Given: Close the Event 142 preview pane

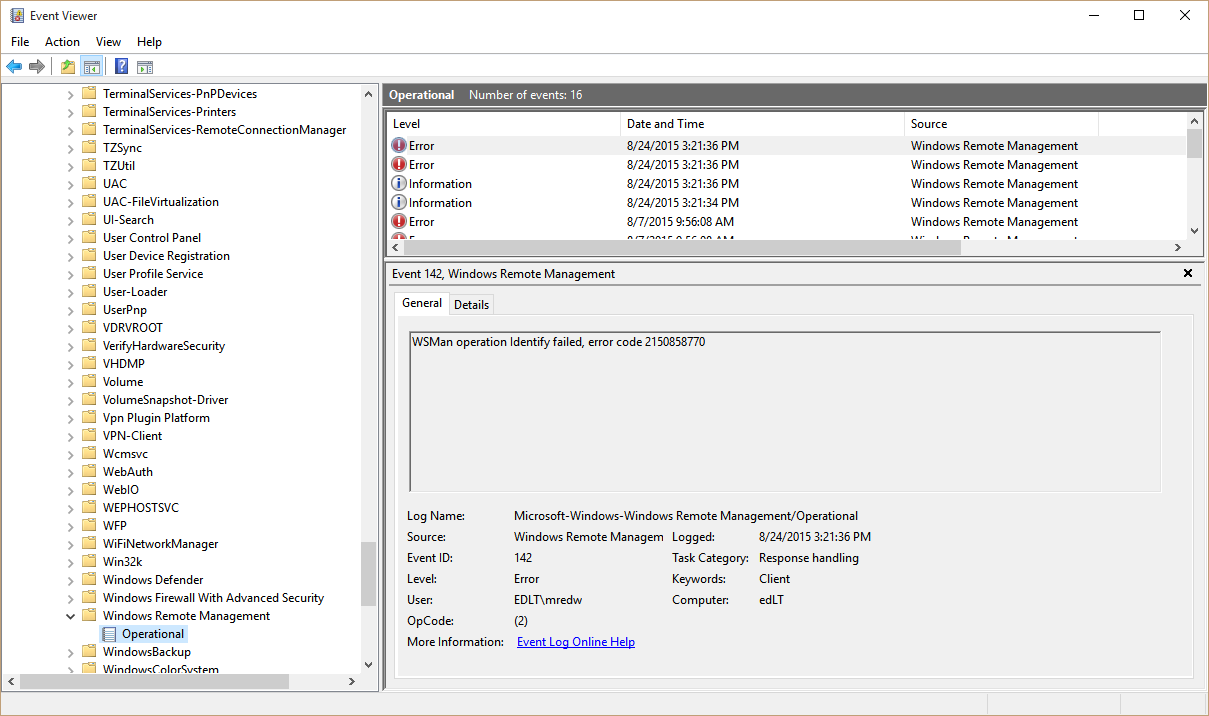Looking at the screenshot, I should tap(1188, 273).
